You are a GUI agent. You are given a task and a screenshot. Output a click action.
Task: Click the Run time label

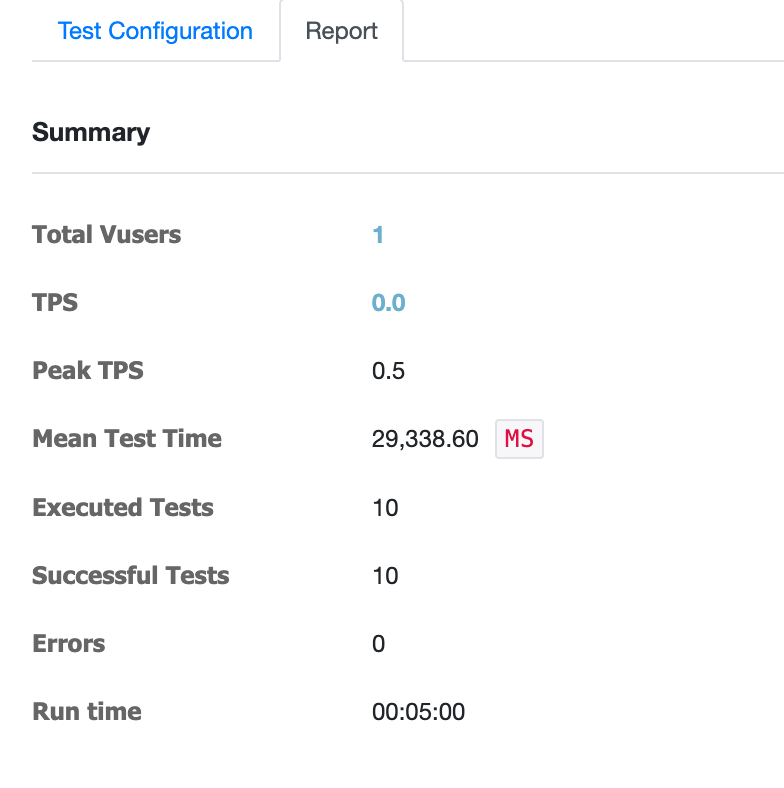point(87,712)
